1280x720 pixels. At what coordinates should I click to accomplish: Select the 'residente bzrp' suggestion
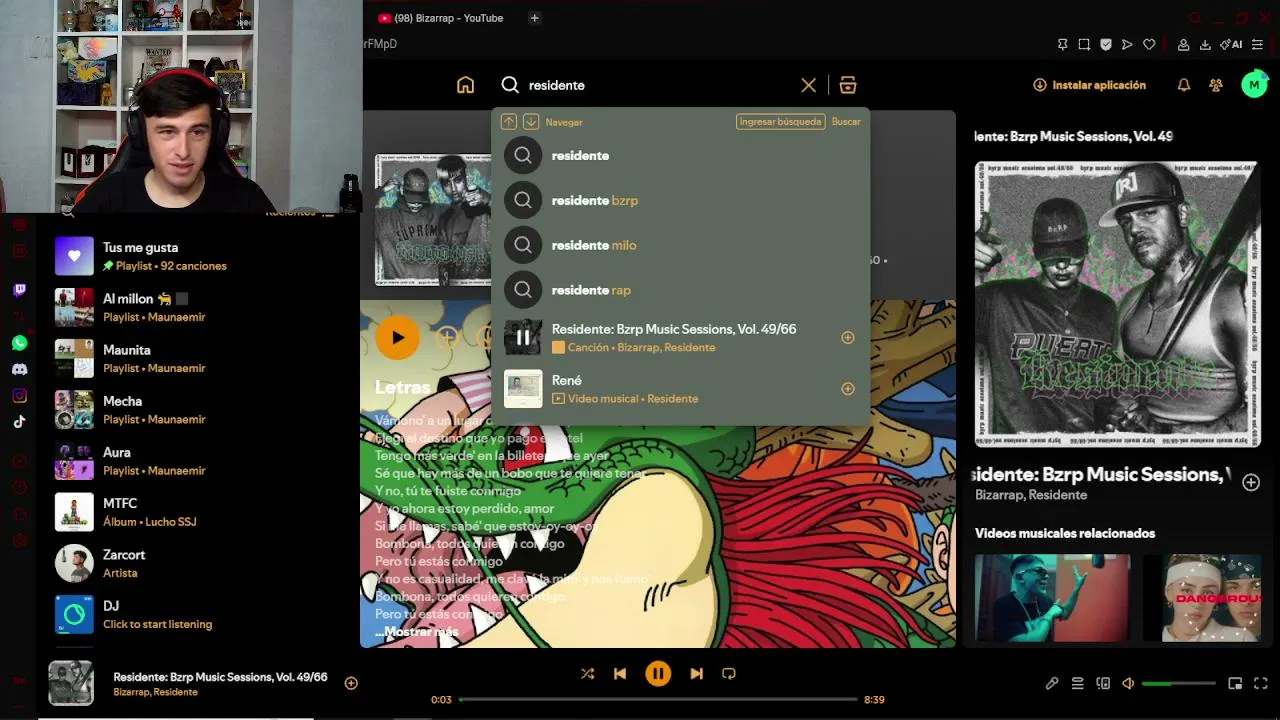coord(681,200)
